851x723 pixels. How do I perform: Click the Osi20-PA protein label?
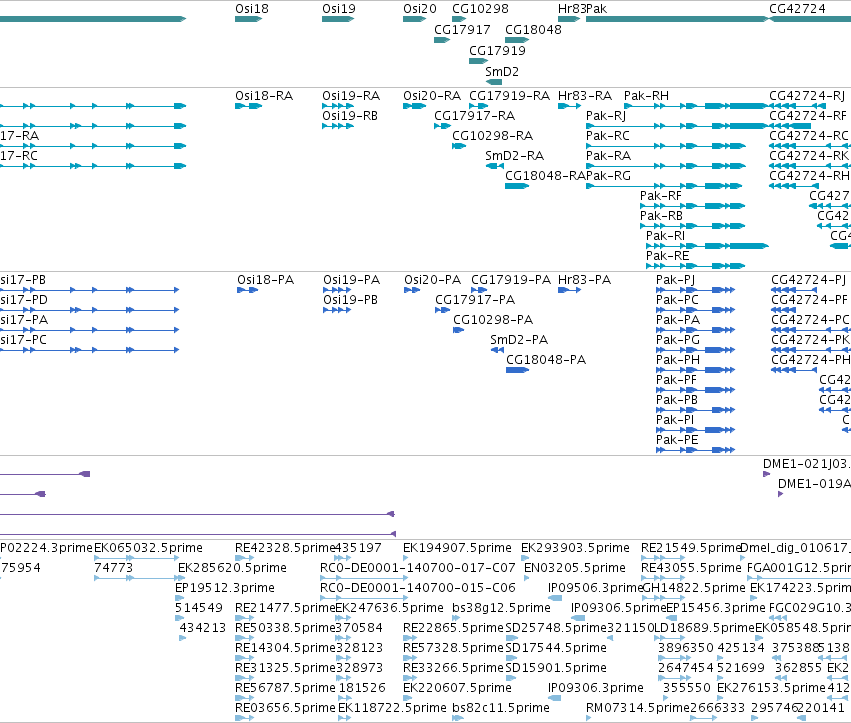[x=432, y=280]
